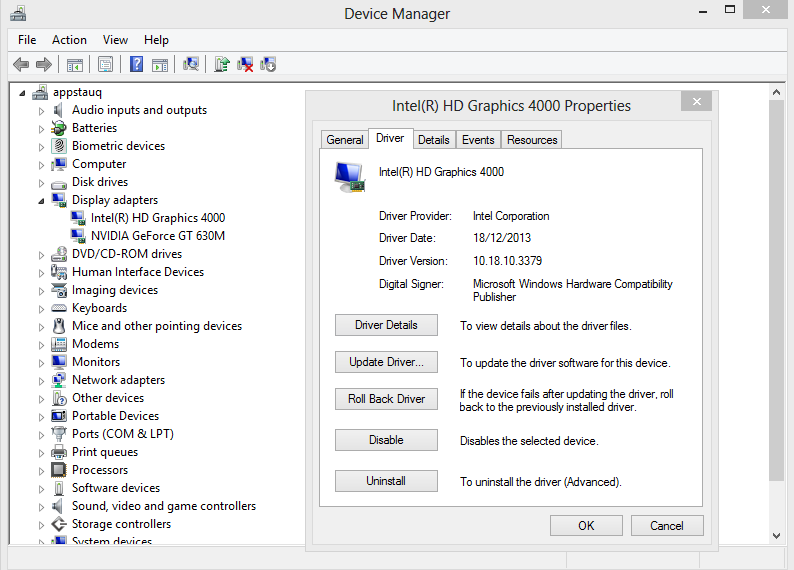794x570 pixels.
Task: Expand the Processors category
Action: 42,471
